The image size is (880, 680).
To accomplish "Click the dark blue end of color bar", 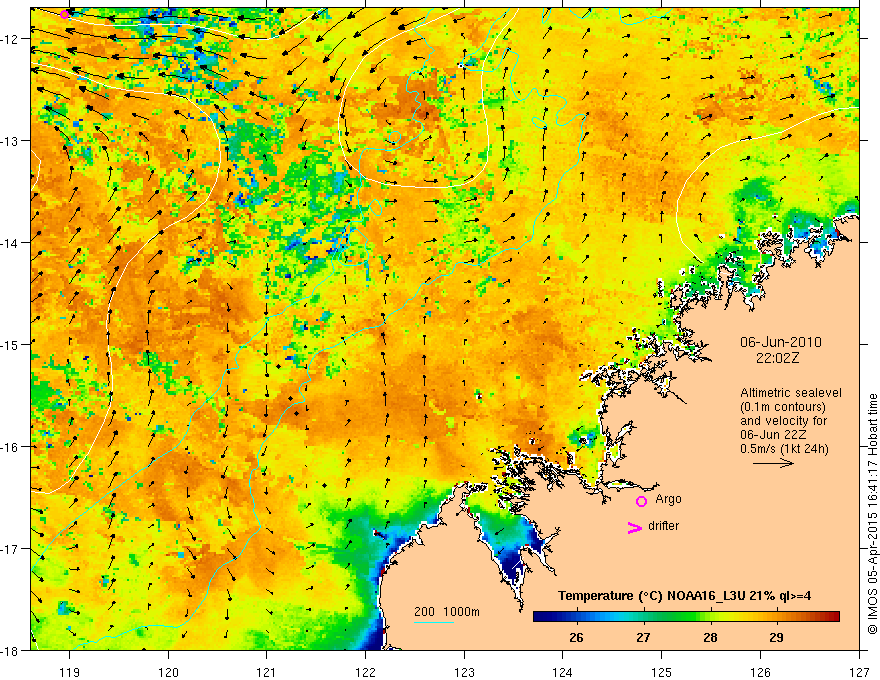I will [x=539, y=616].
